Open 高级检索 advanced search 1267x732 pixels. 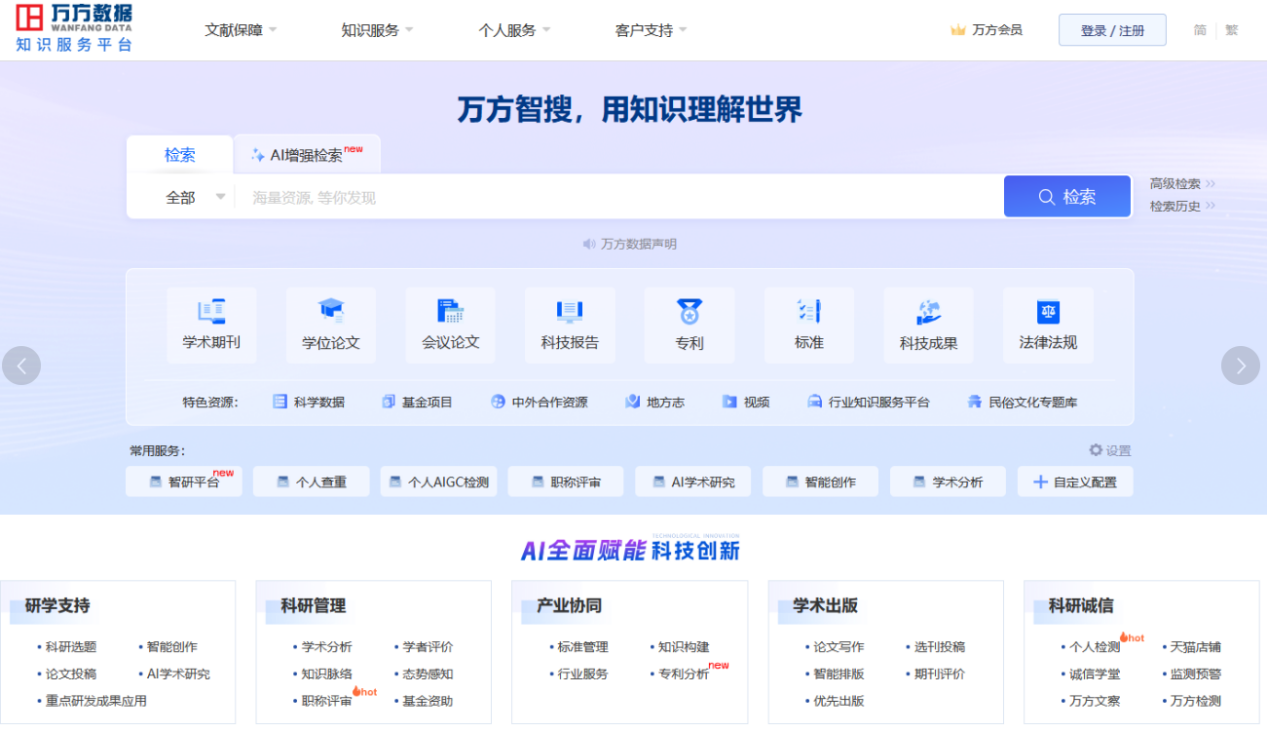1182,184
